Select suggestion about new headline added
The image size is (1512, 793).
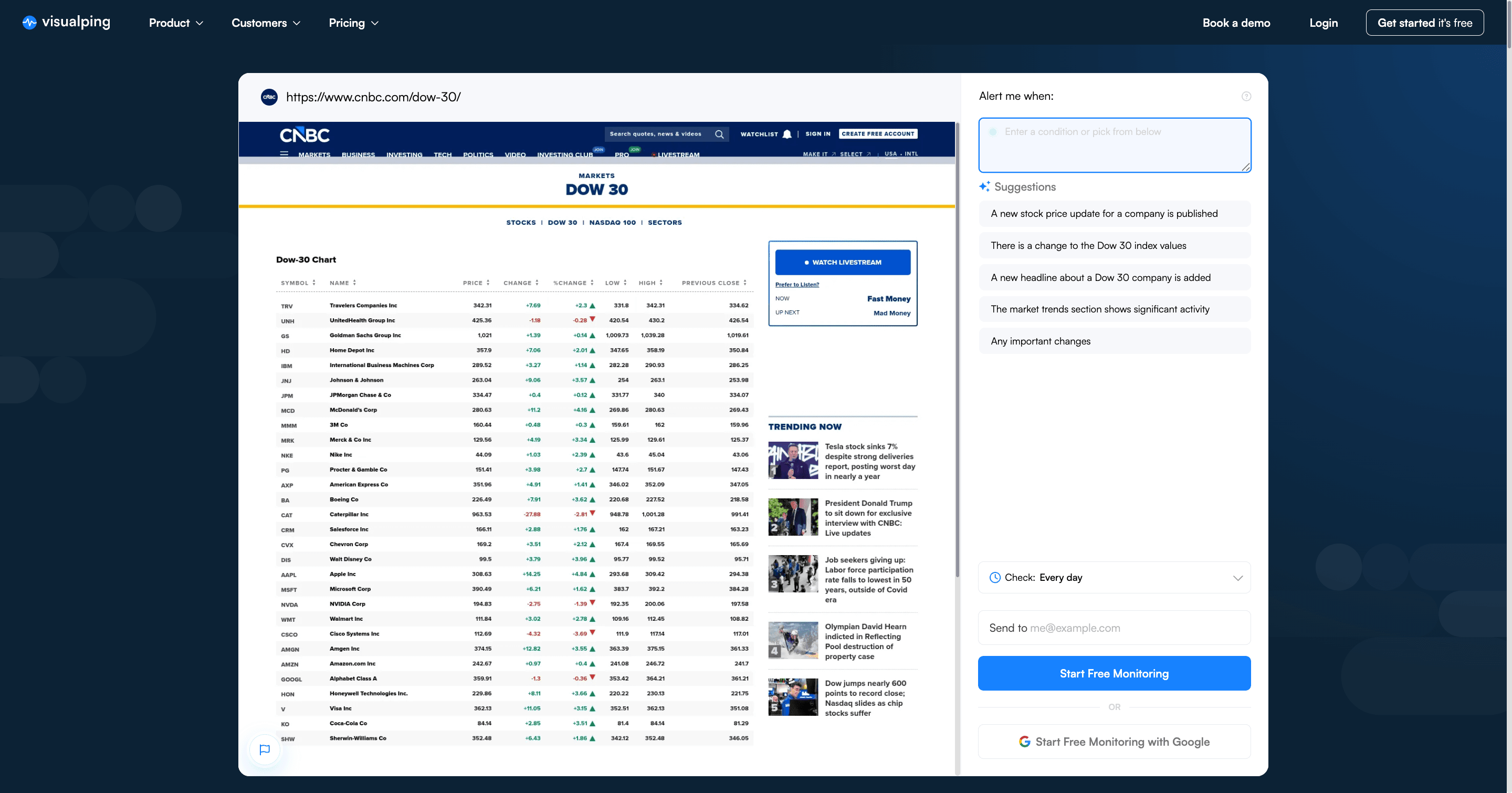coord(1114,278)
